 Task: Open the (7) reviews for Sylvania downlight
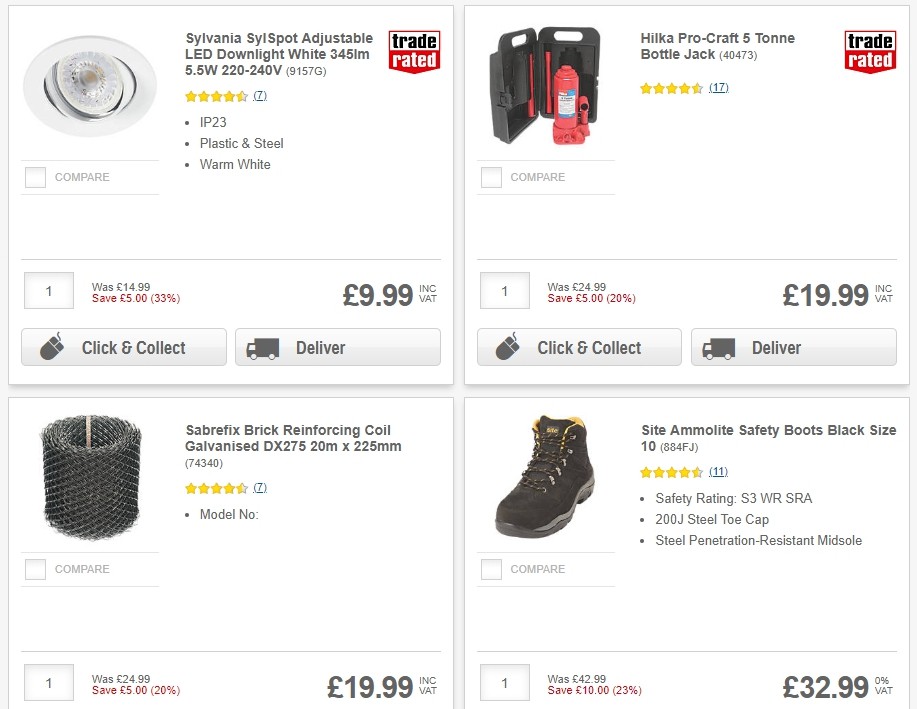click(x=259, y=96)
